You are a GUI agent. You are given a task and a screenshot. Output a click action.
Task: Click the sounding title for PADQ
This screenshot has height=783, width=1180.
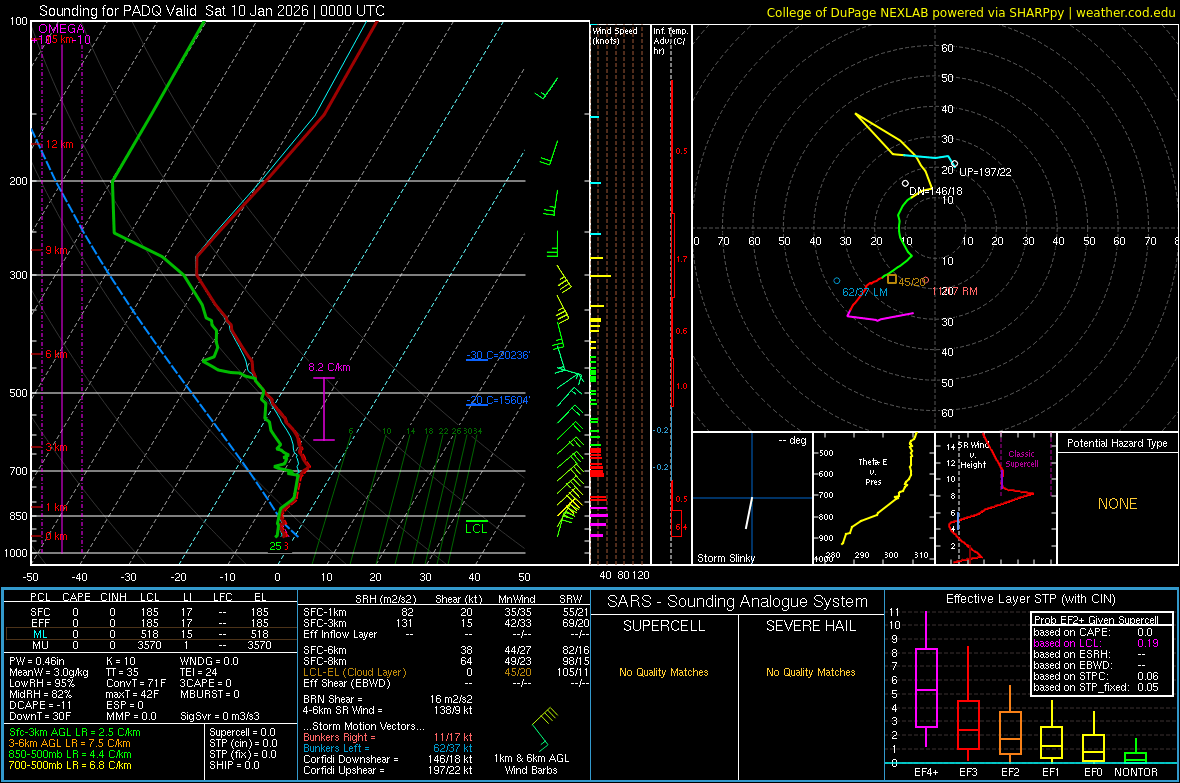211,11
